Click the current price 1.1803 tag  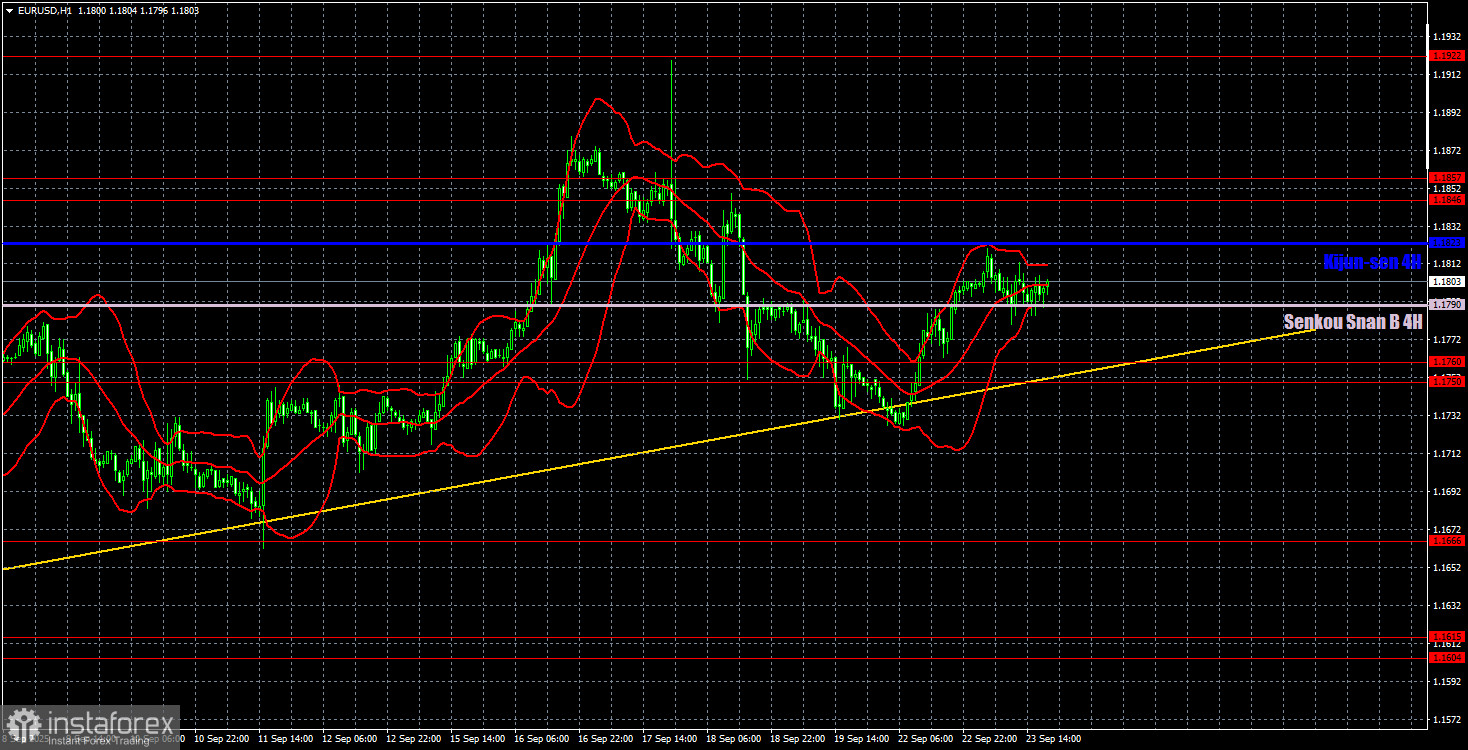point(1447,283)
